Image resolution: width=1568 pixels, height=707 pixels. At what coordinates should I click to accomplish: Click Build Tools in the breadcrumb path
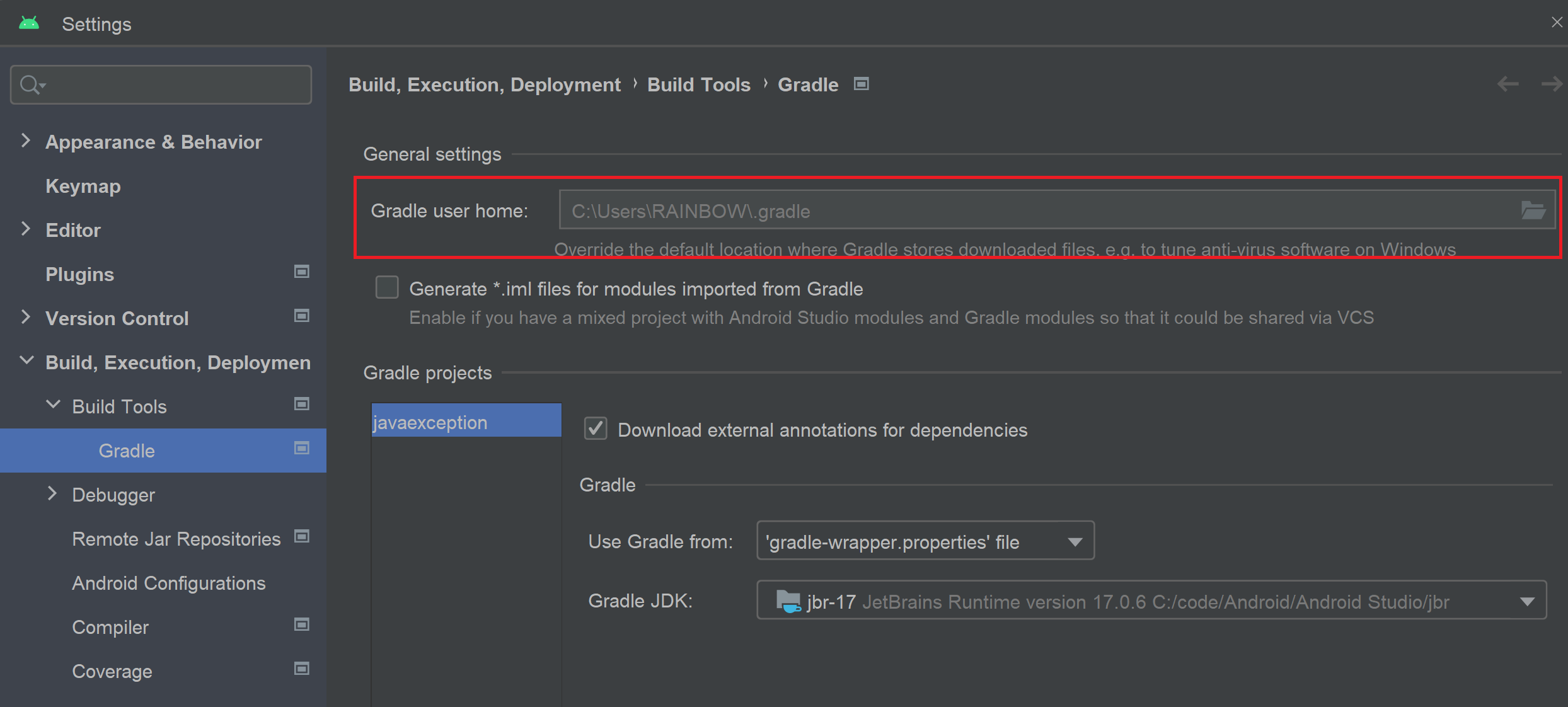698,84
